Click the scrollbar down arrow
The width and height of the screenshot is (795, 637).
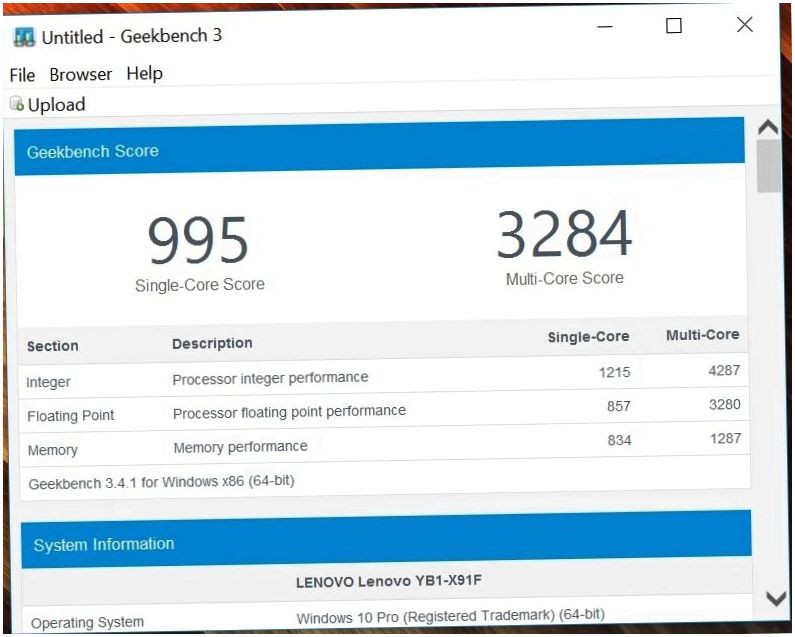coord(776,599)
